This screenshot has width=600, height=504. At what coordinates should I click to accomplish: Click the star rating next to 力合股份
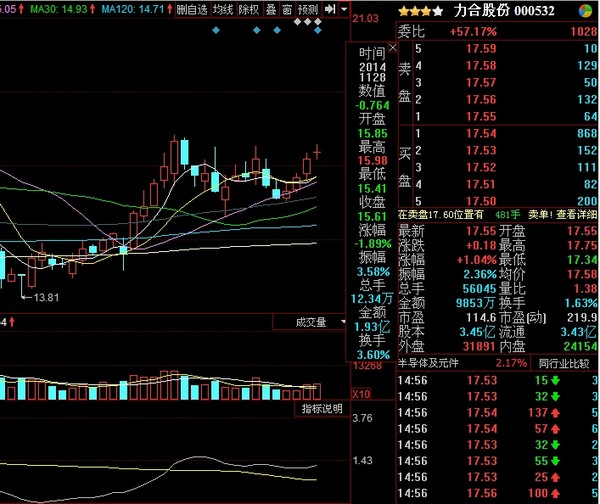421,11
